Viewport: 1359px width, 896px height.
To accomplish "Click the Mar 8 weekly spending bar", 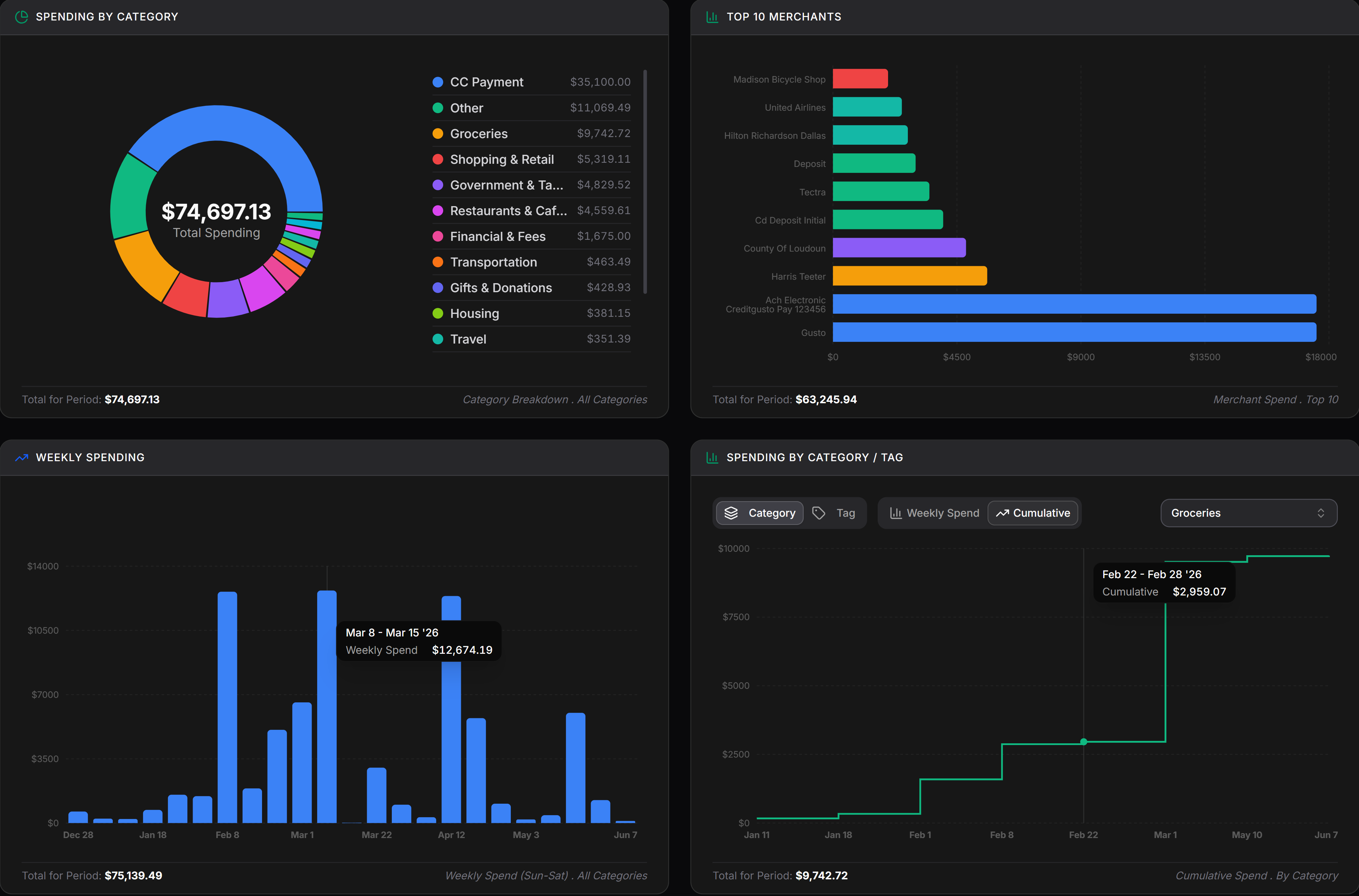I will (327, 707).
